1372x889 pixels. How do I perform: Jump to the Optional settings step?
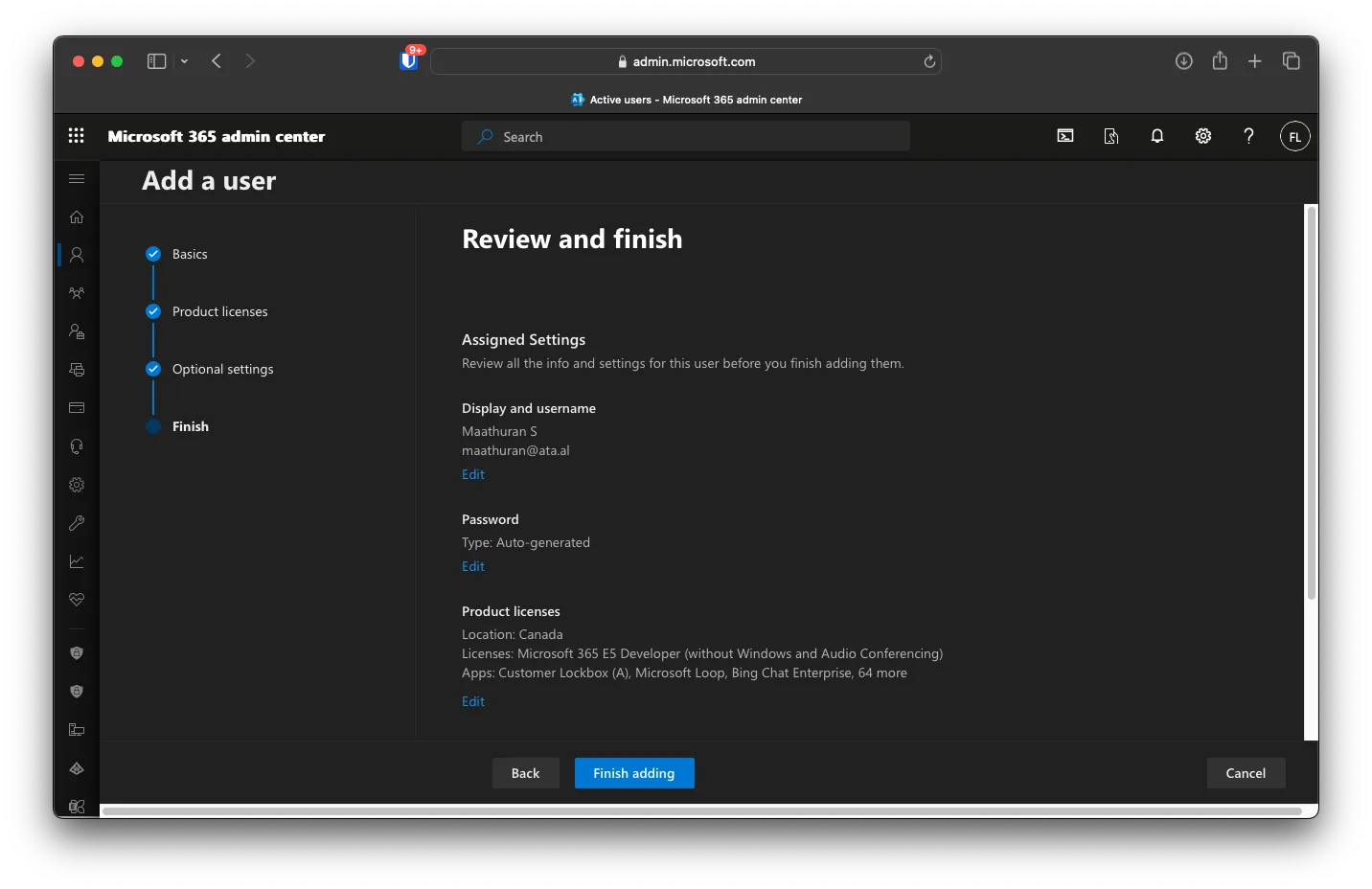point(222,369)
